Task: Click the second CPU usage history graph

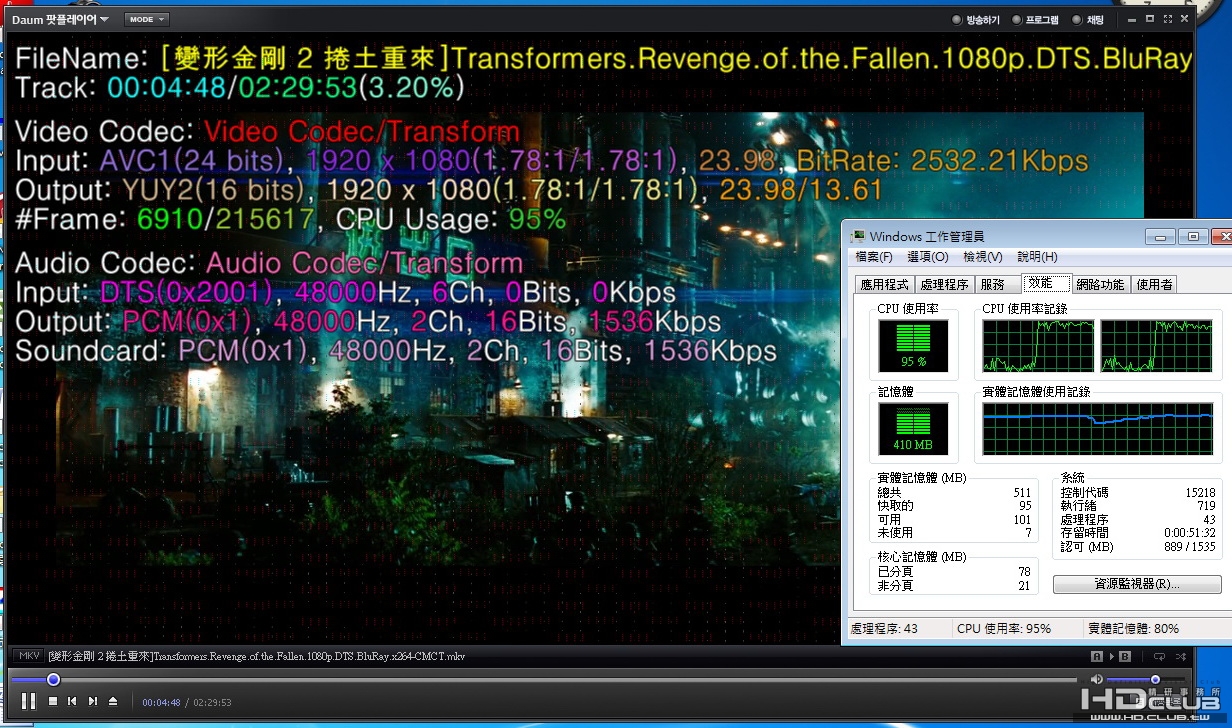Action: (x=1156, y=346)
